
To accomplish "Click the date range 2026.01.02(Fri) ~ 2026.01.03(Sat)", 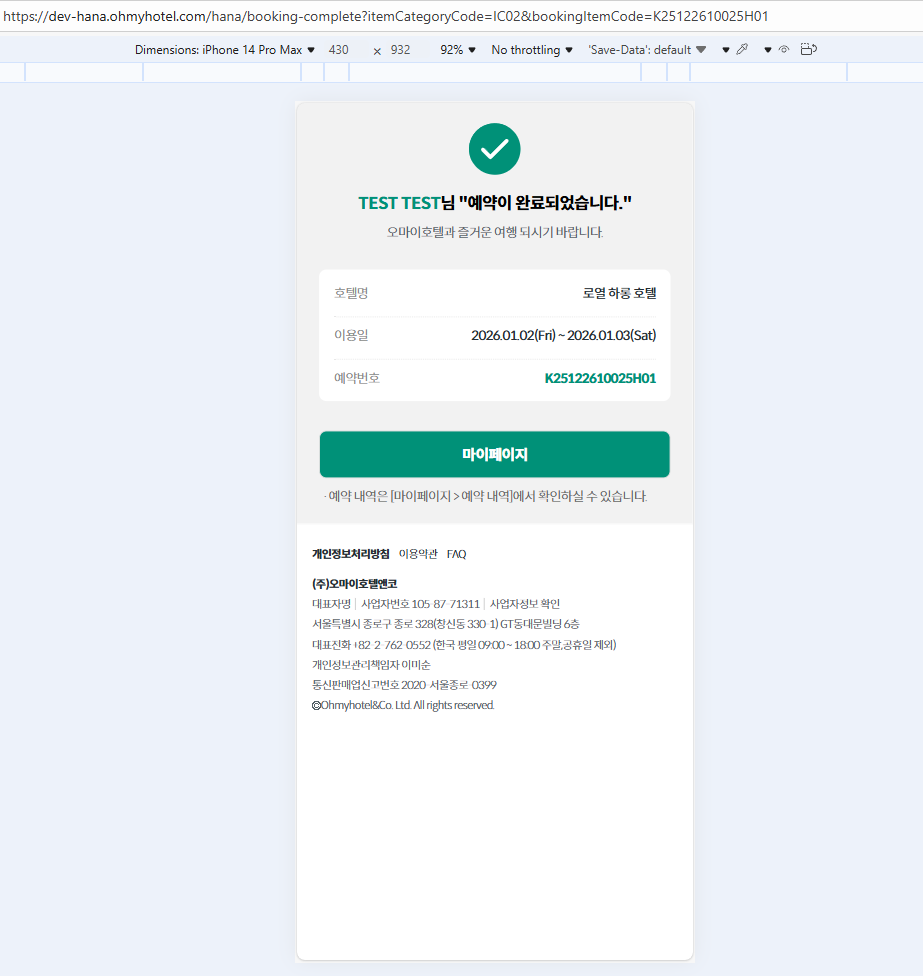I will (564, 336).
